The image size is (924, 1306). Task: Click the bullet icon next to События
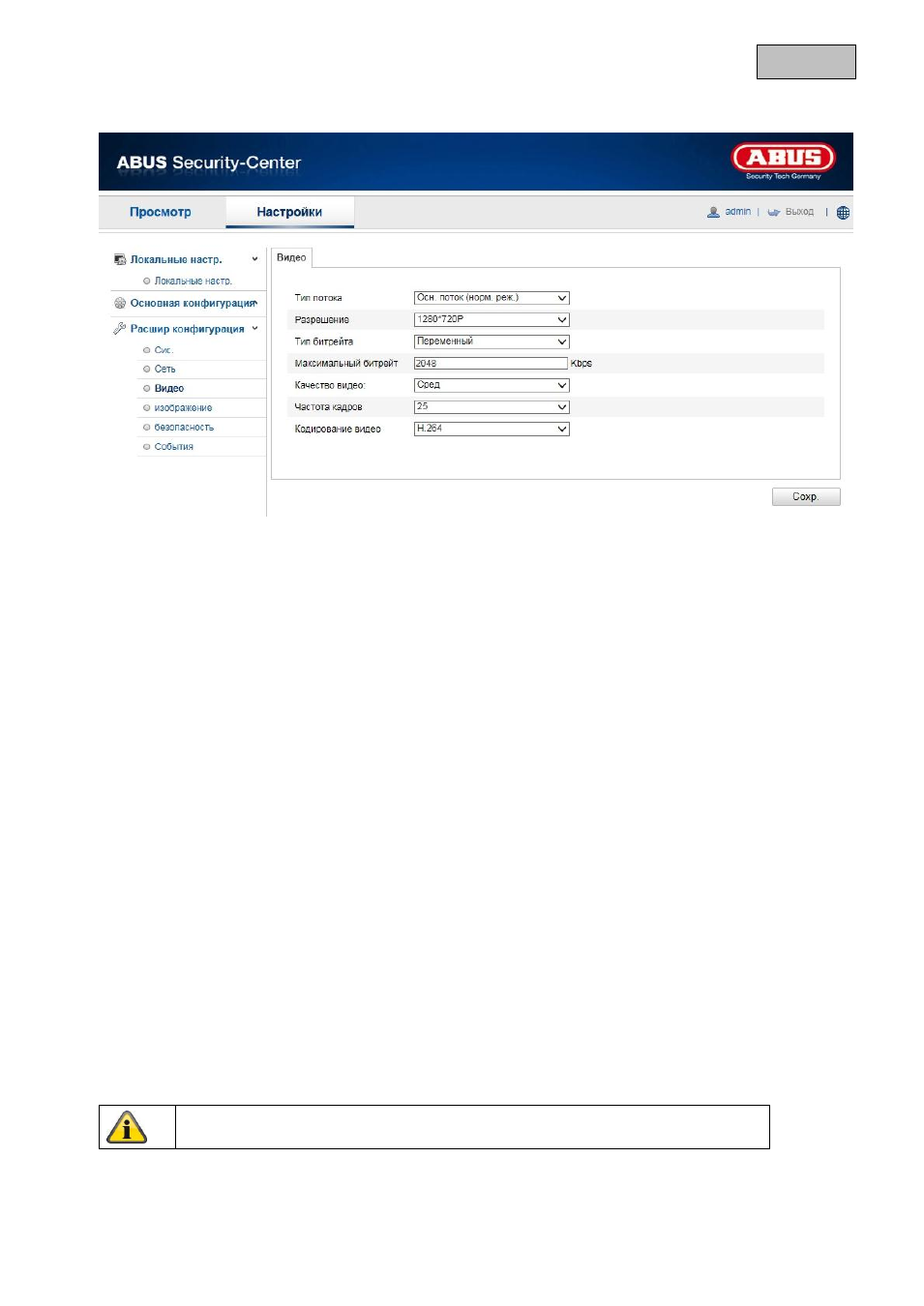147,446
